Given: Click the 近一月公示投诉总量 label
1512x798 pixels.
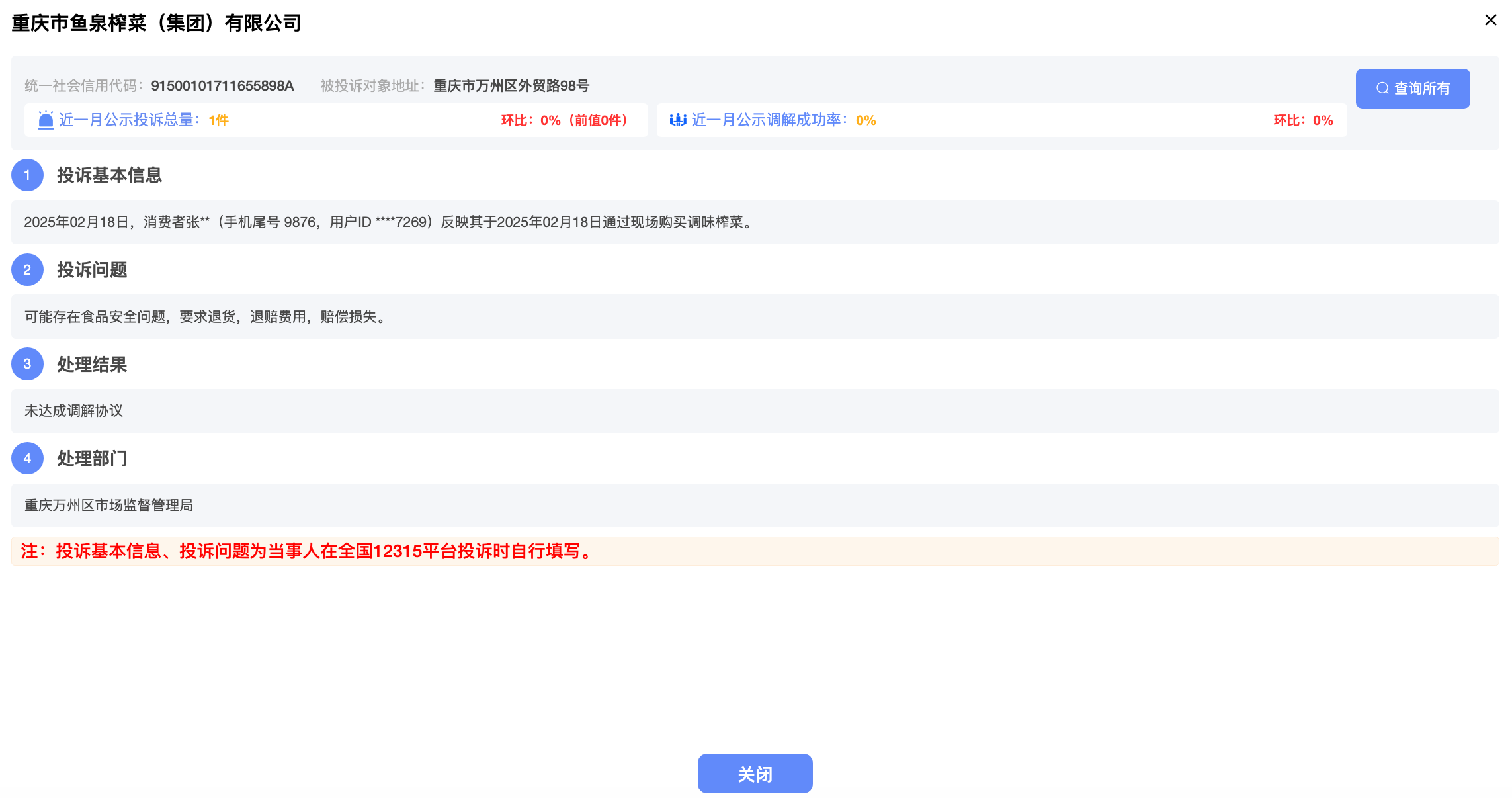Looking at the screenshot, I should [130, 120].
